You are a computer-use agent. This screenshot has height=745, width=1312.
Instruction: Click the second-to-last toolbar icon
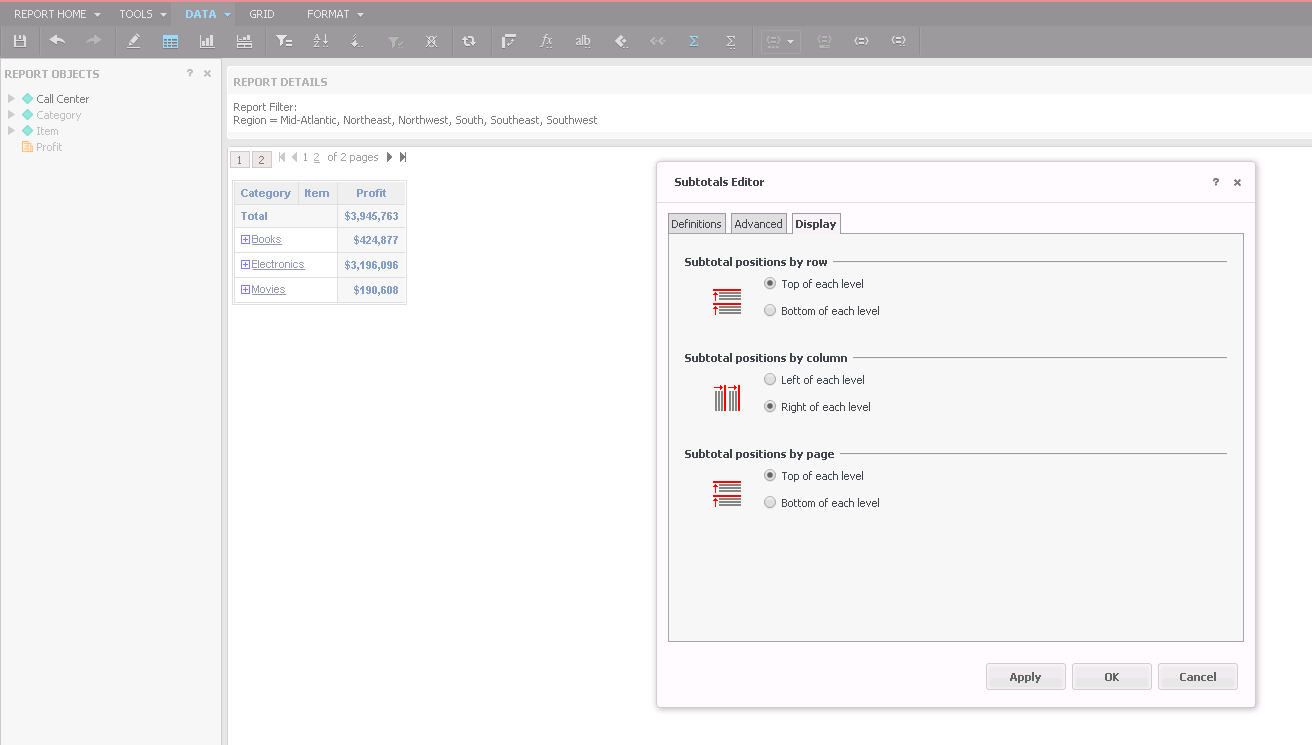[x=861, y=41]
